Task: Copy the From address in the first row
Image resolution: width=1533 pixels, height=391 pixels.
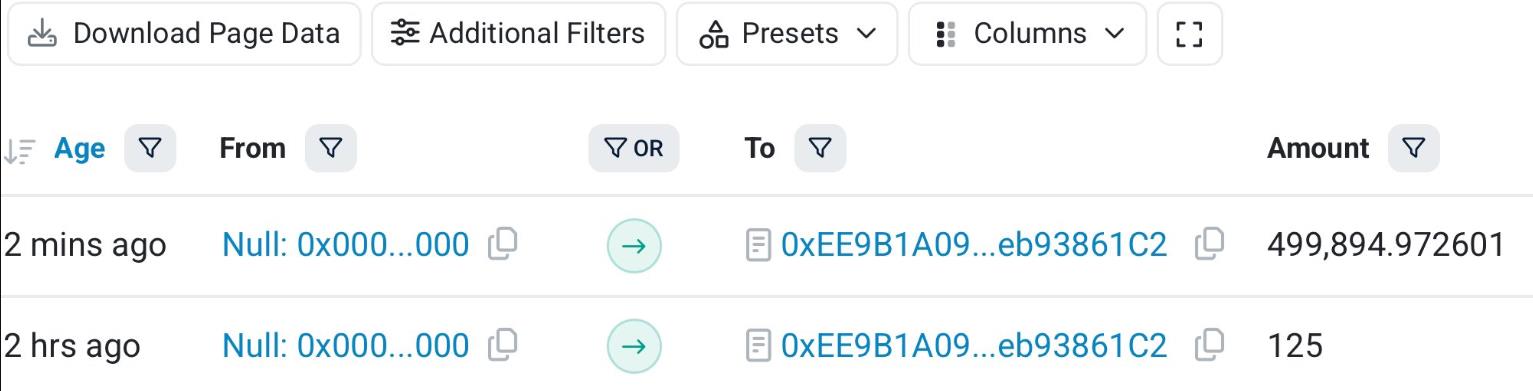Action: pyautogui.click(x=502, y=243)
